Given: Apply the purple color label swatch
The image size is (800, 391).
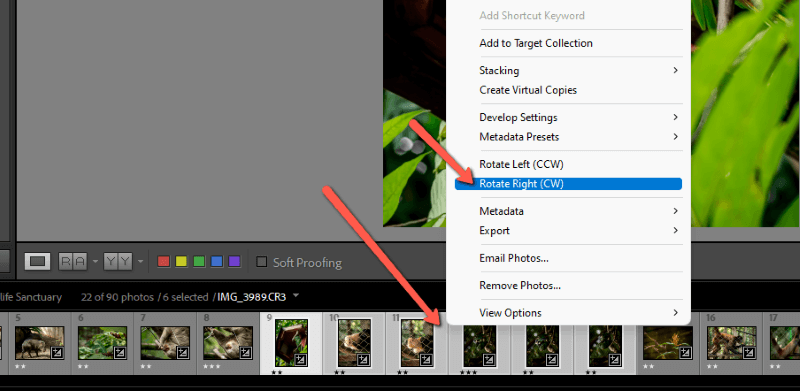Looking at the screenshot, I should [x=234, y=262].
